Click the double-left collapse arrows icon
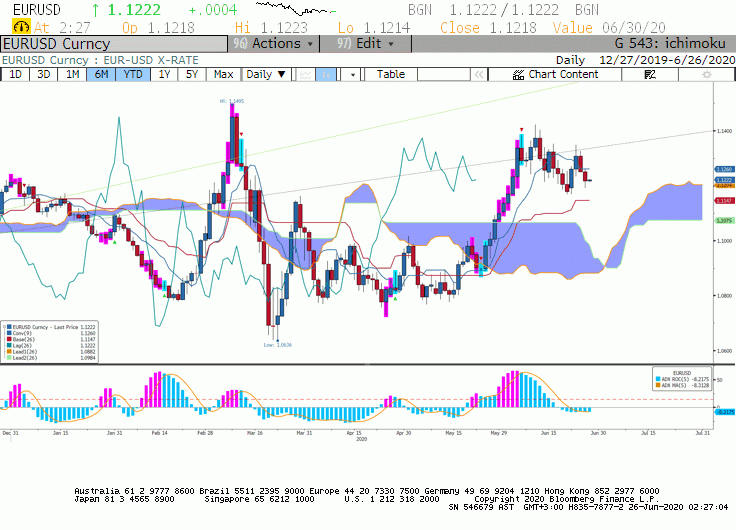This screenshot has height=530, width=736. [x=479, y=75]
